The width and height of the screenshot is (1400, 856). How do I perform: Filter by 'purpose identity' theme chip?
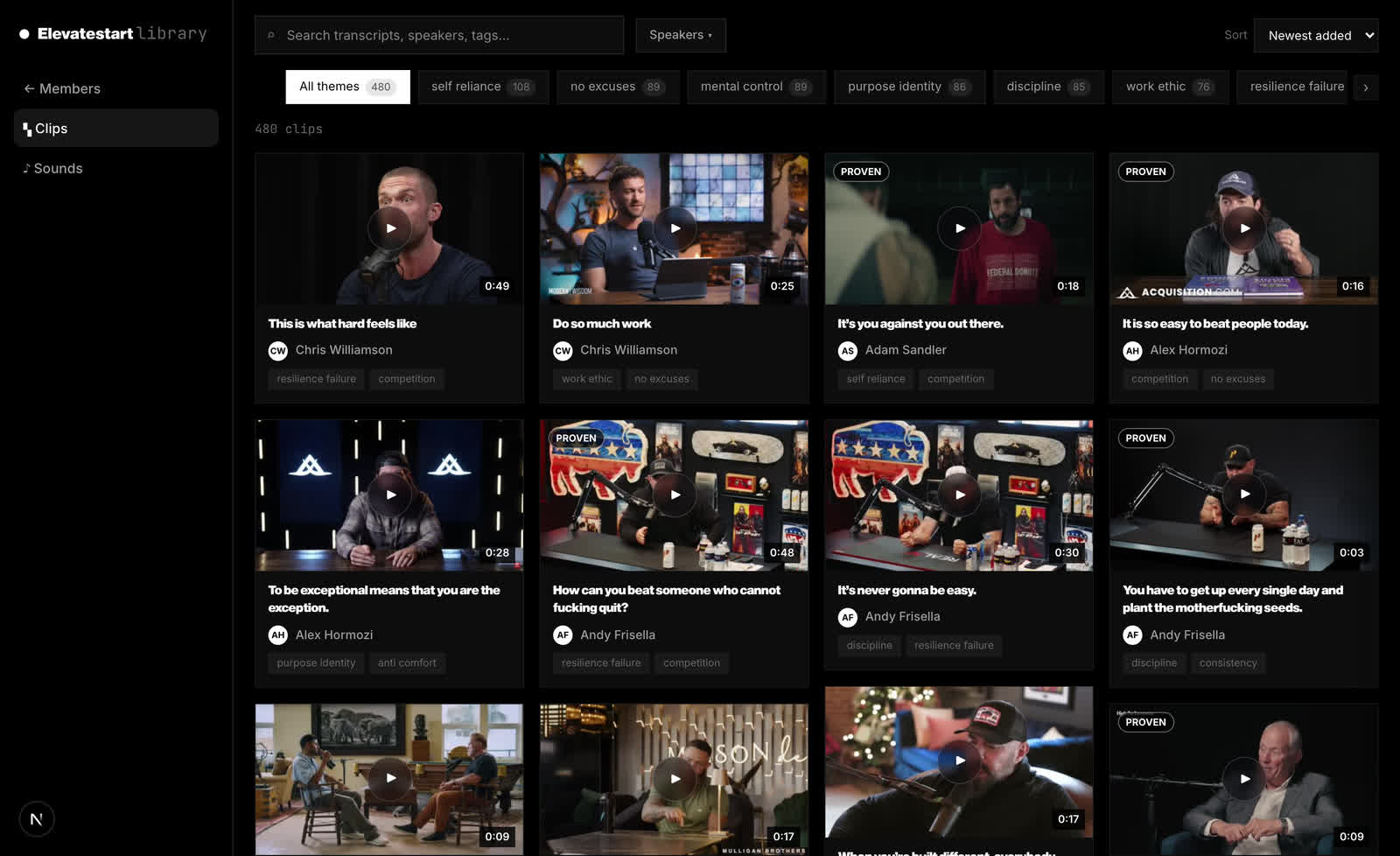(909, 87)
